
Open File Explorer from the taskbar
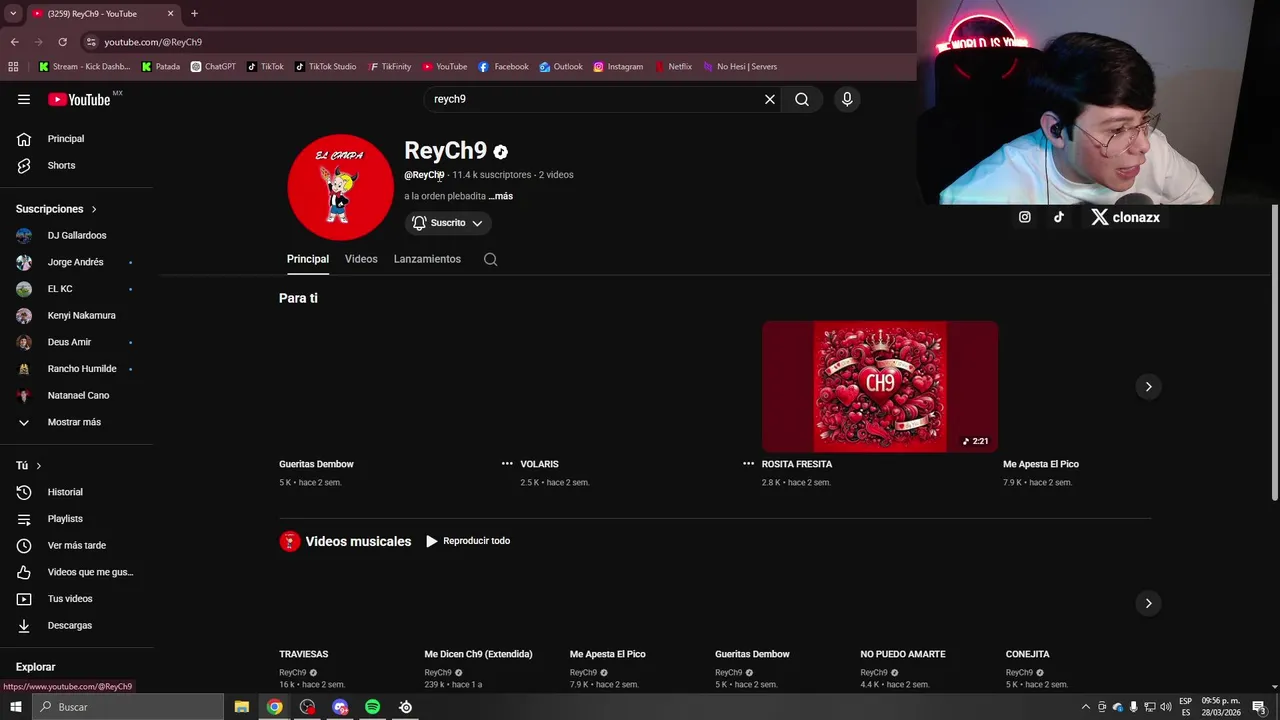click(x=242, y=707)
